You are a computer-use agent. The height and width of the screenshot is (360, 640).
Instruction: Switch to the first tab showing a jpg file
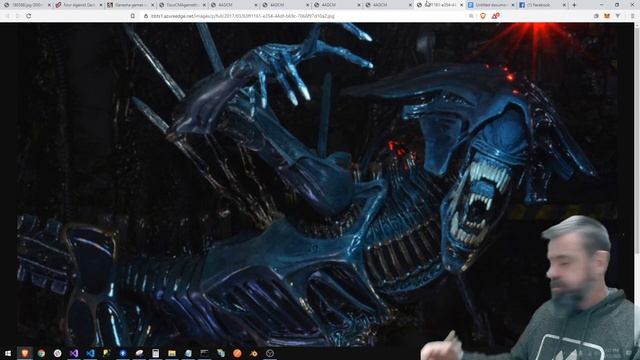coord(27,5)
